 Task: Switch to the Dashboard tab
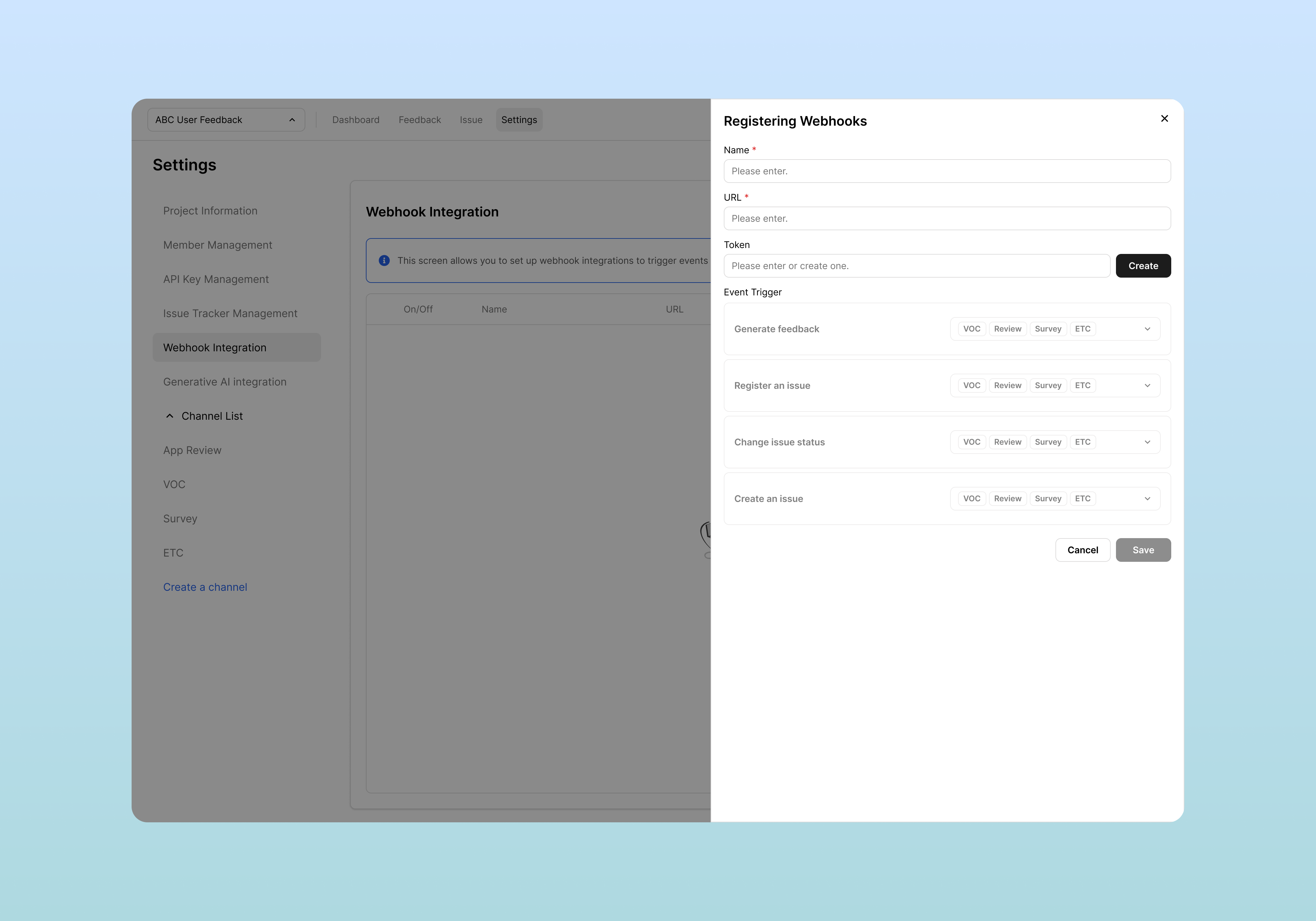[355, 119]
